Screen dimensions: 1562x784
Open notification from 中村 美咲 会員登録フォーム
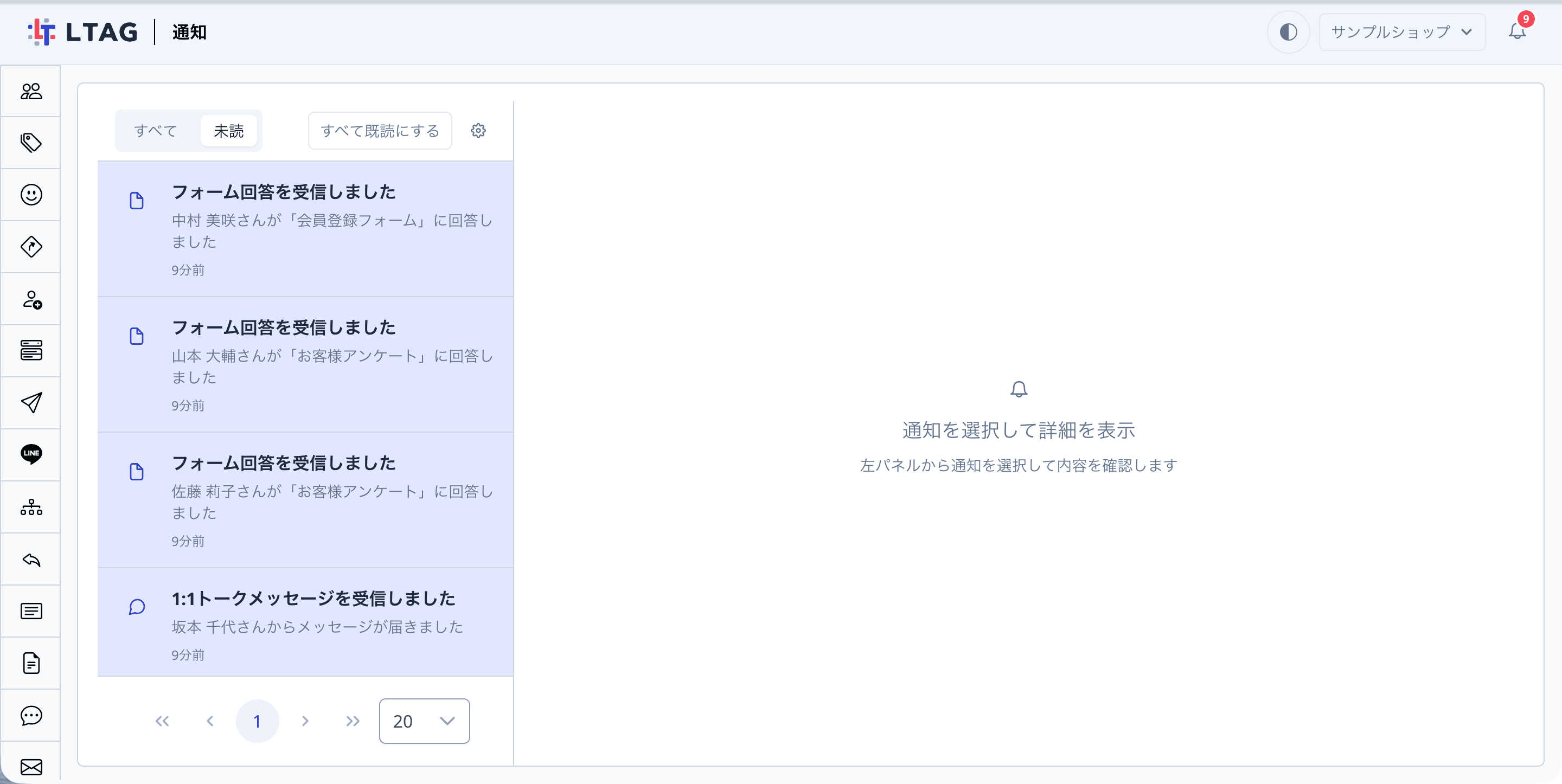pyautogui.click(x=305, y=229)
